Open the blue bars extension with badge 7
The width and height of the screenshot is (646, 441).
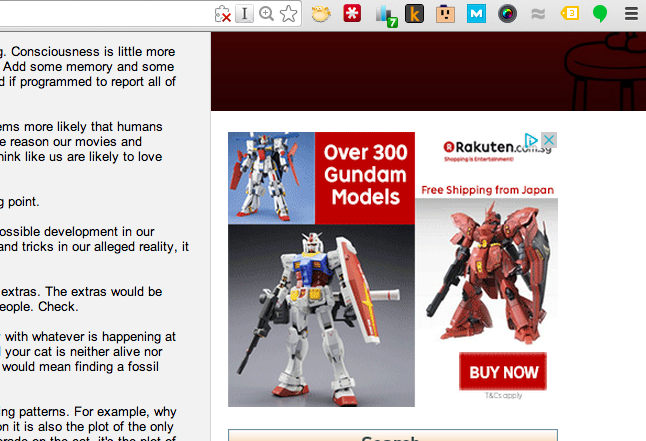386,16
